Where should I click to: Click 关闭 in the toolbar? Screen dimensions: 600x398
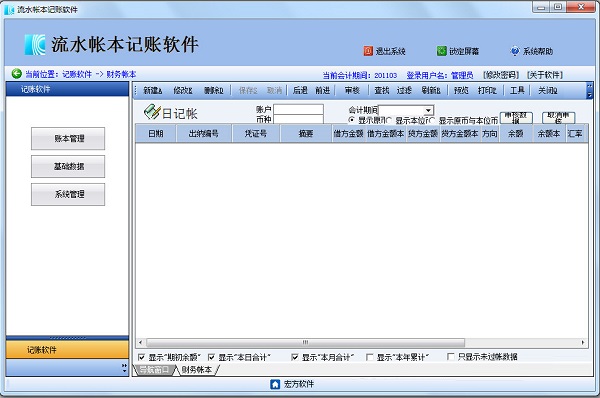click(548, 91)
